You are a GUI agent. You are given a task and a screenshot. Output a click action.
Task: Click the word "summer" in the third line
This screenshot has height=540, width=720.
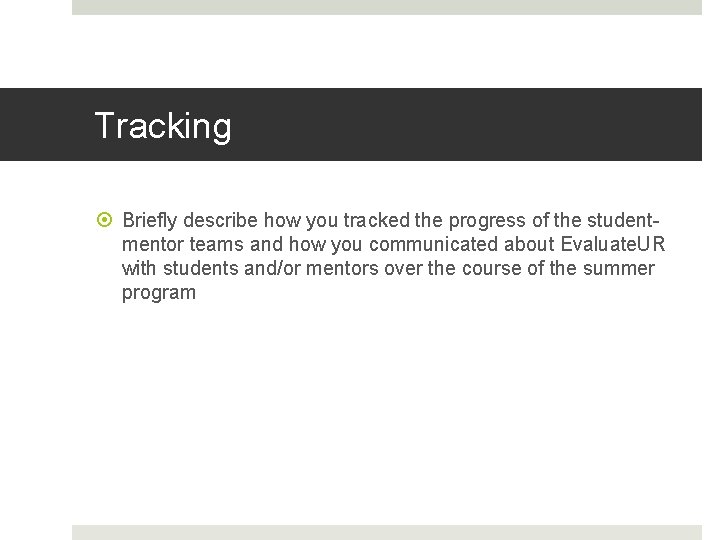click(x=620, y=269)
